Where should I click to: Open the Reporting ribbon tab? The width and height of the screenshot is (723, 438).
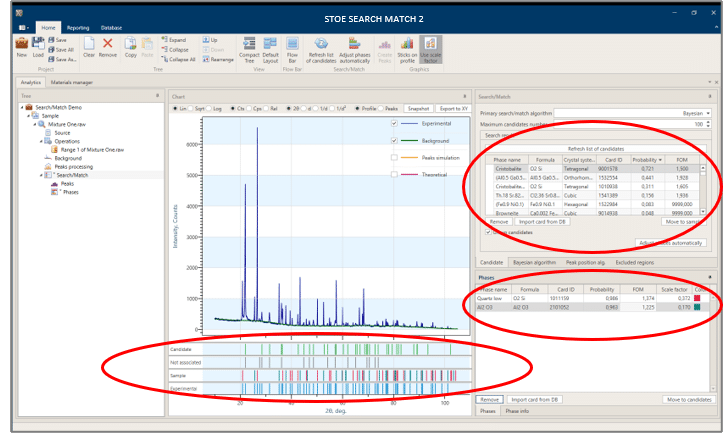pos(78,28)
